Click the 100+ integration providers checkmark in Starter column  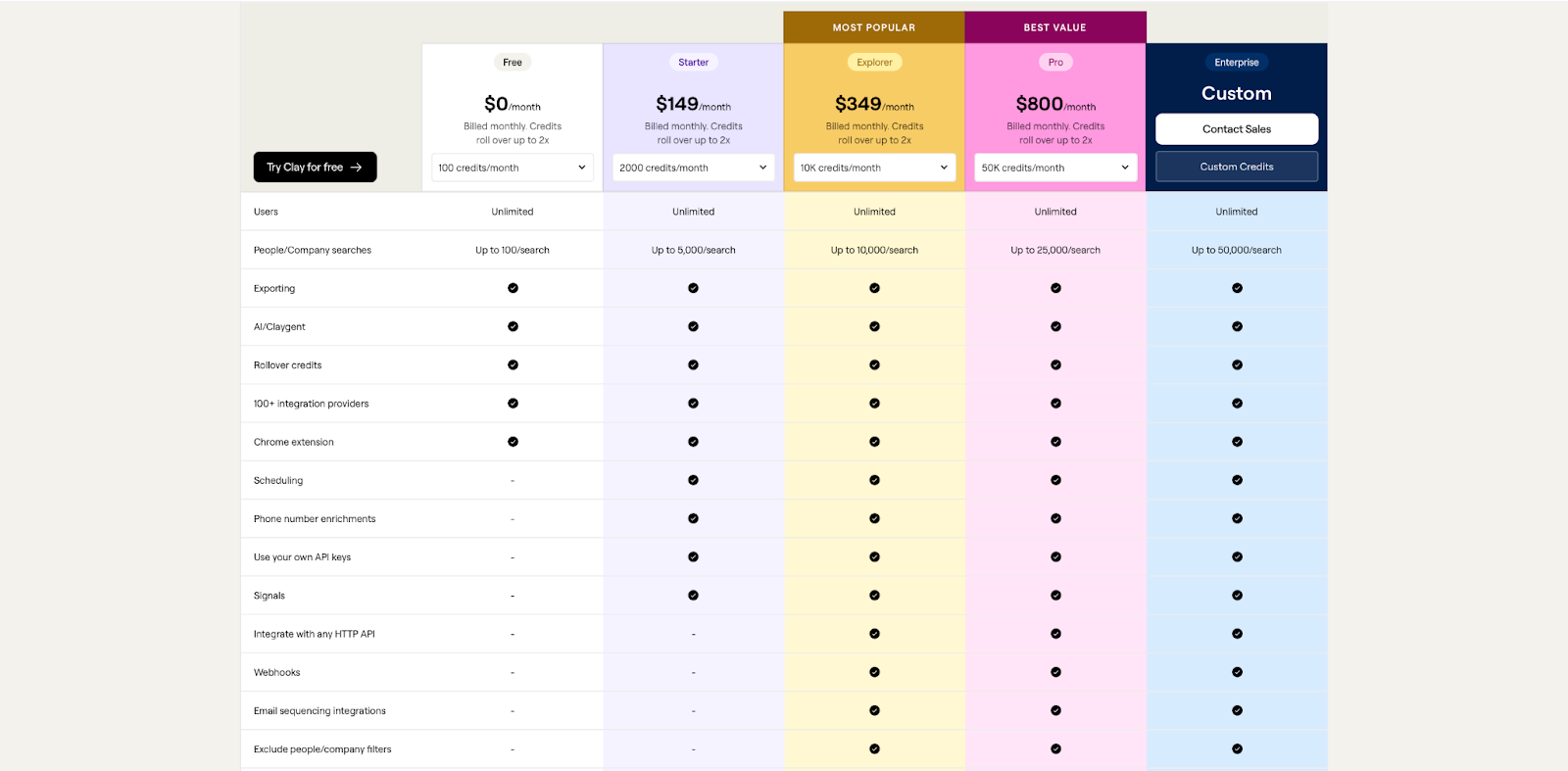tap(694, 403)
